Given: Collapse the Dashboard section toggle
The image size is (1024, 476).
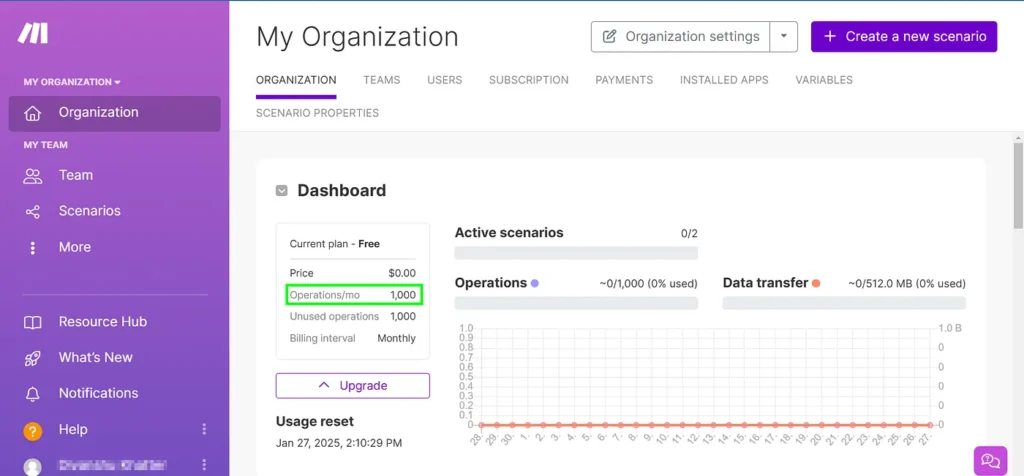Looking at the screenshot, I should click(x=281, y=191).
